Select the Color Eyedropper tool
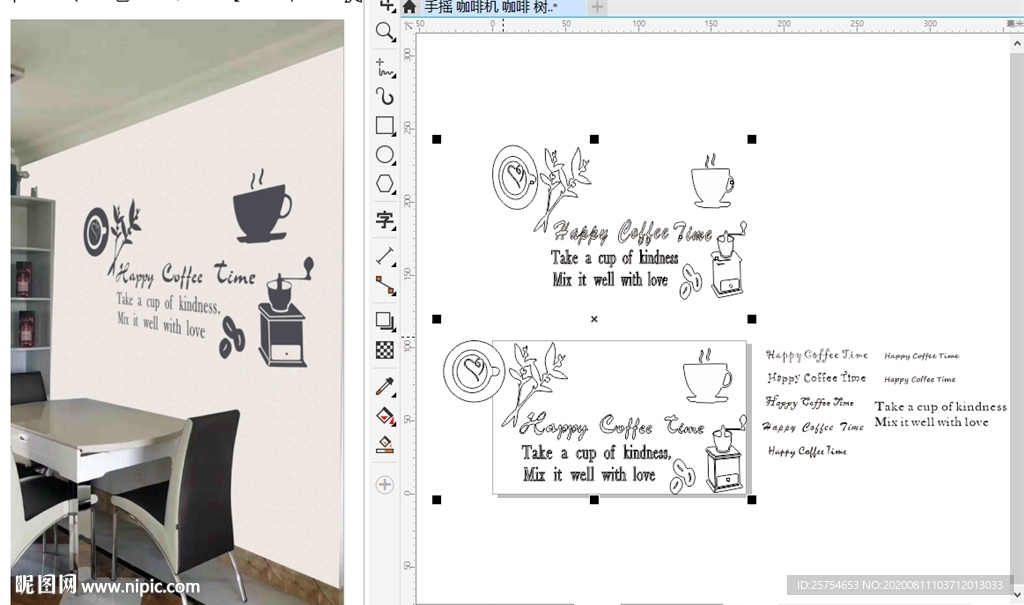 (385, 386)
